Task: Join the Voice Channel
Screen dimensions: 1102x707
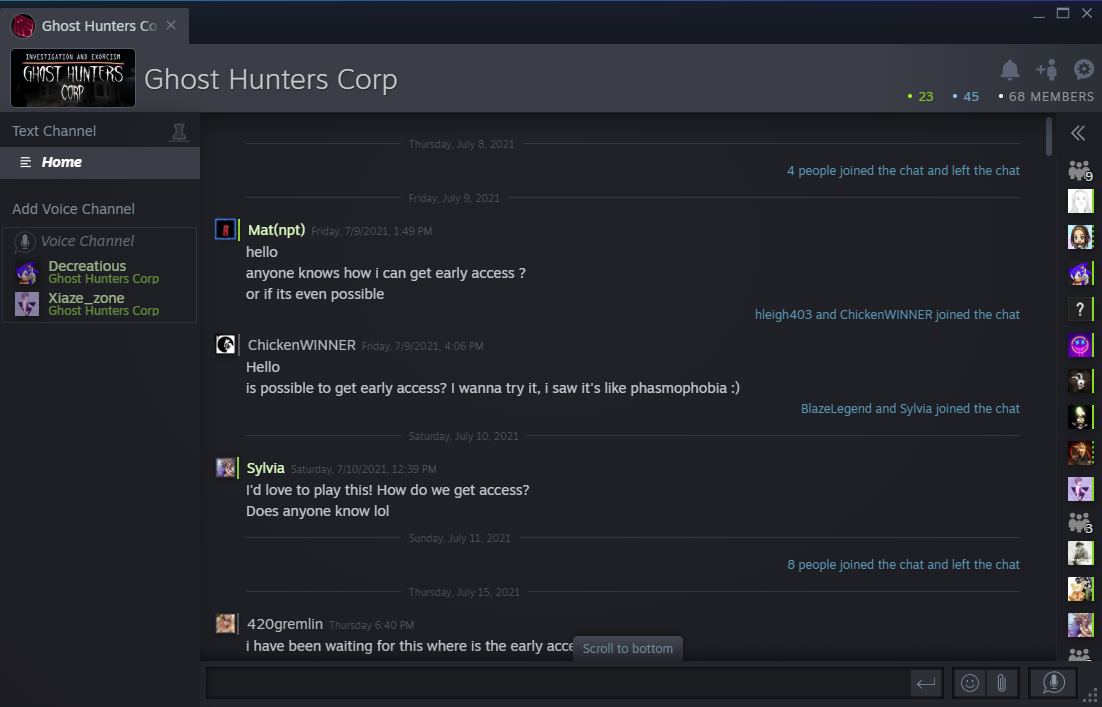Action: click(87, 241)
